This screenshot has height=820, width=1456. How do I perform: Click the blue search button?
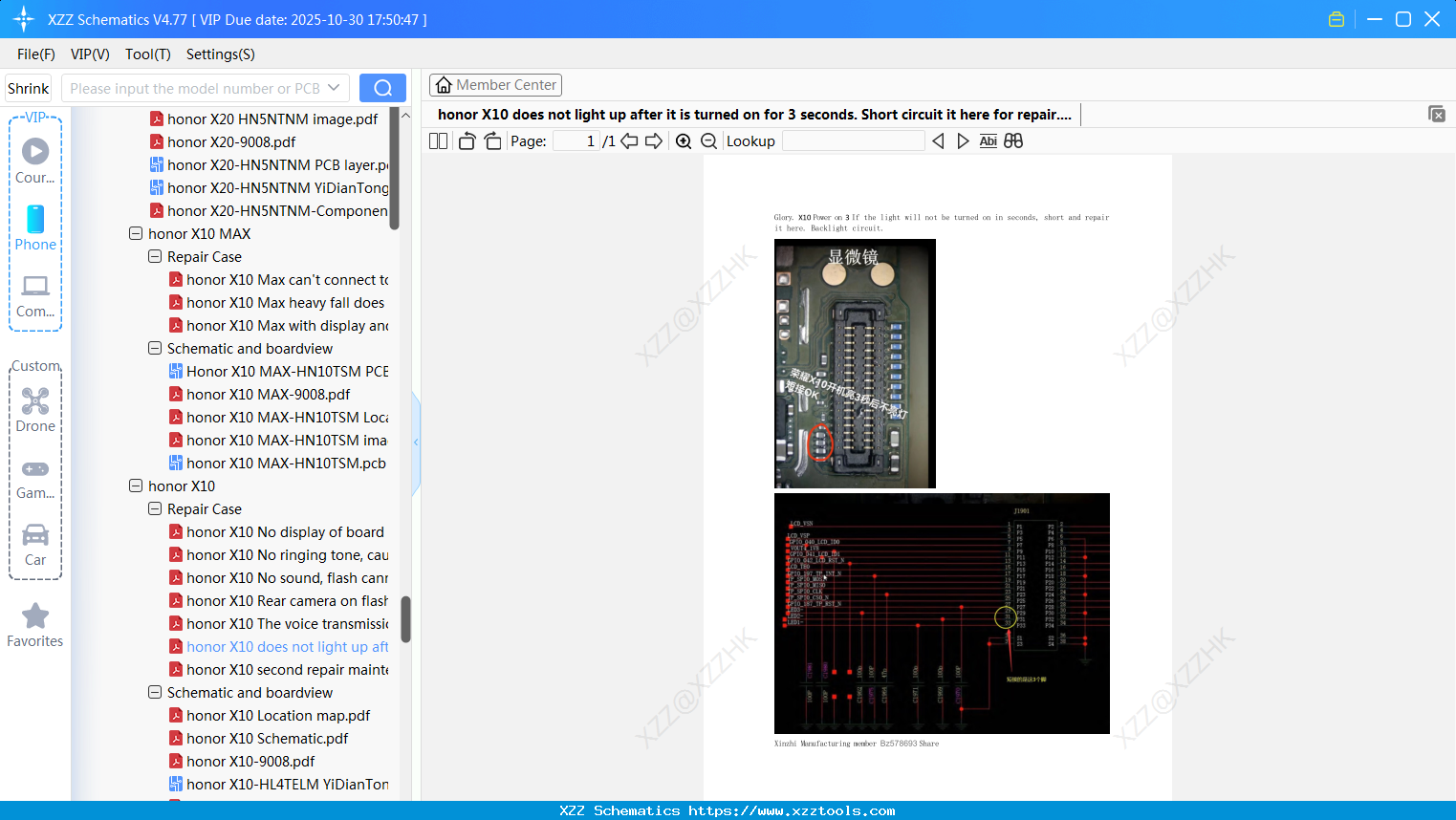point(382,88)
